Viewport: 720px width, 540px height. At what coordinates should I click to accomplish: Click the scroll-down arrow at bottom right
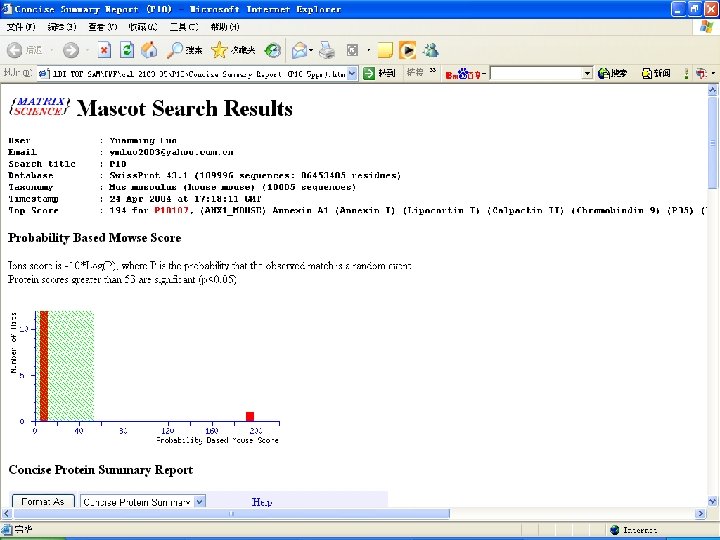[x=713, y=501]
